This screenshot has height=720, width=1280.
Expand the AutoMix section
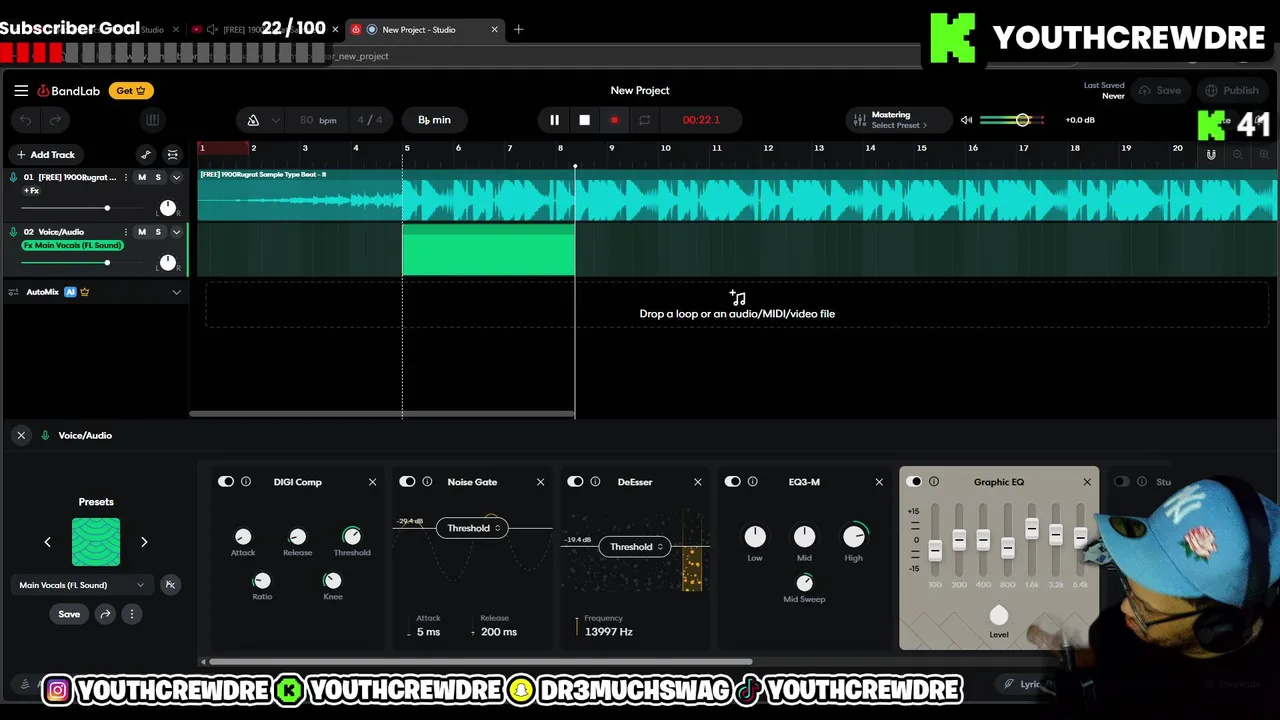(x=176, y=292)
